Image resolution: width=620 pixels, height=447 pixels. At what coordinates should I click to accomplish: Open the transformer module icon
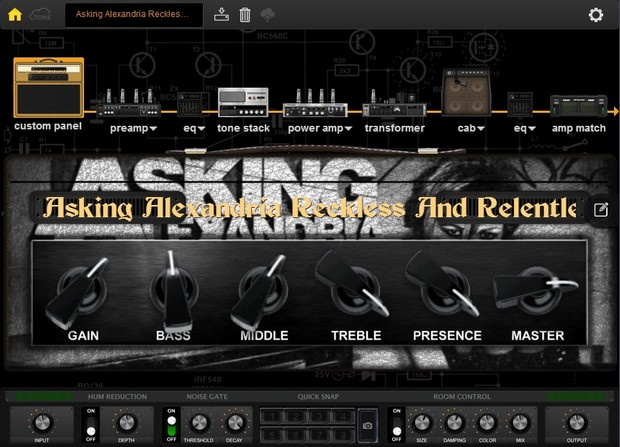(394, 104)
